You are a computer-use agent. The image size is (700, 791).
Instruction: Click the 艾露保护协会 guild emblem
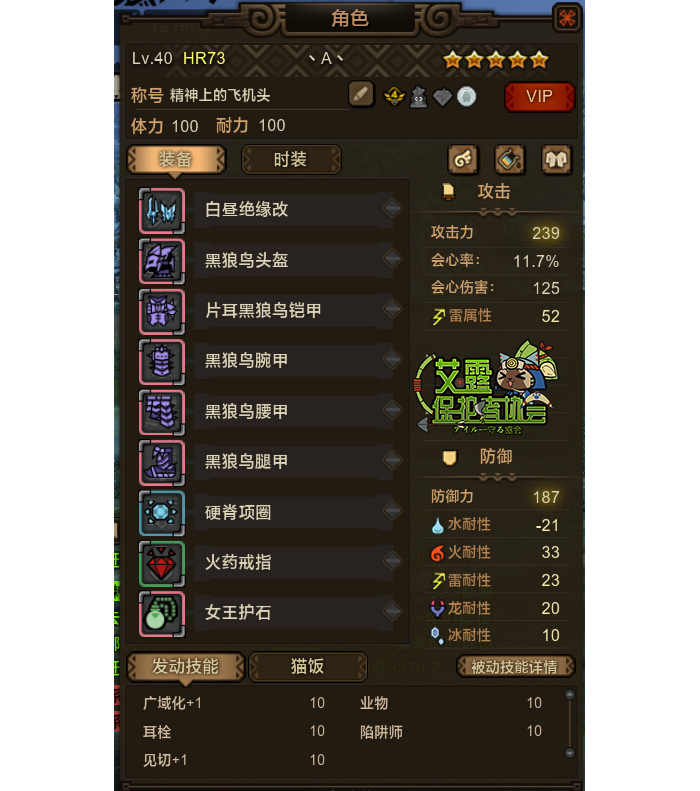[x=487, y=388]
